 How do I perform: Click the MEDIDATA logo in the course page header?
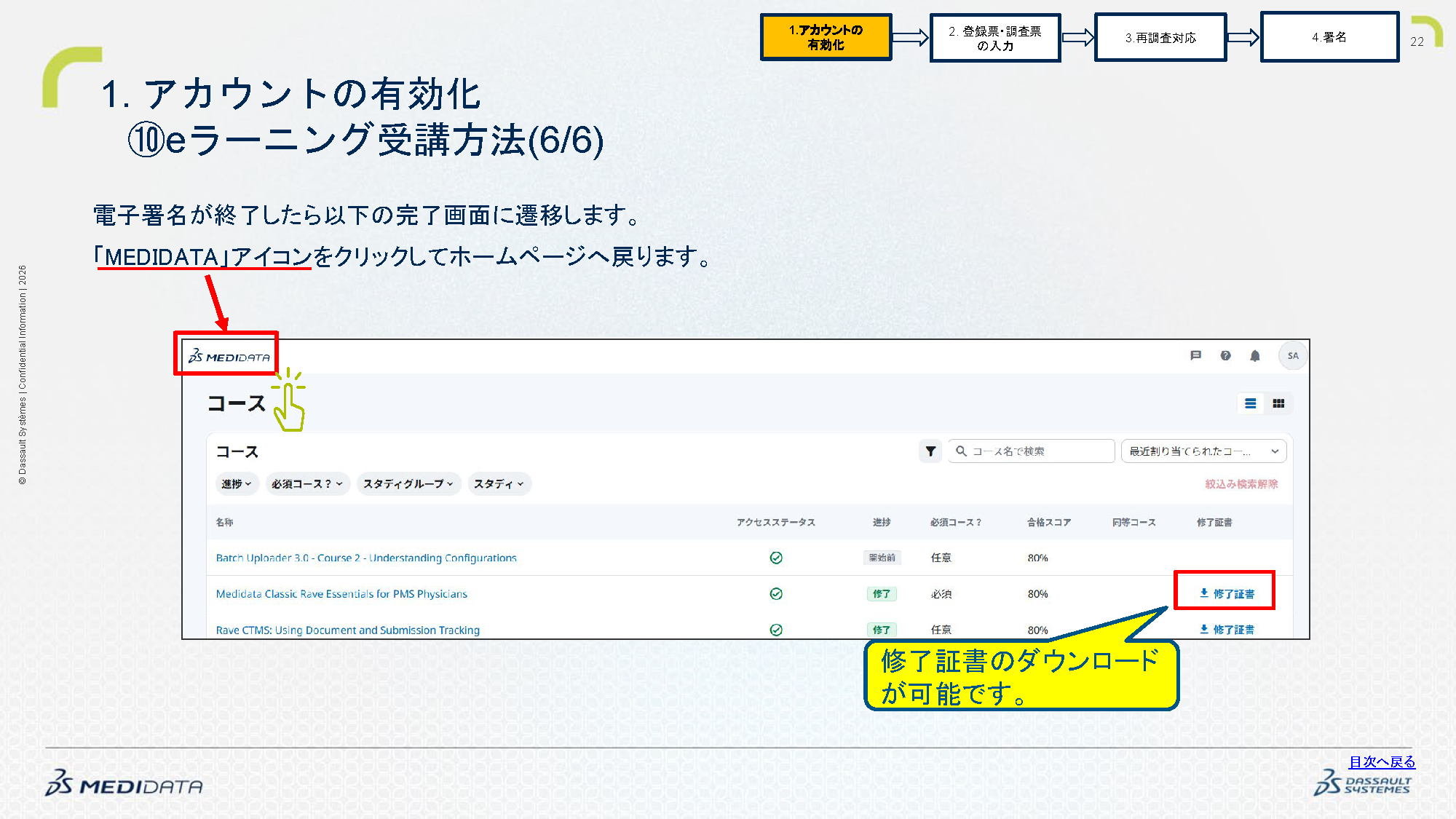[x=229, y=357]
